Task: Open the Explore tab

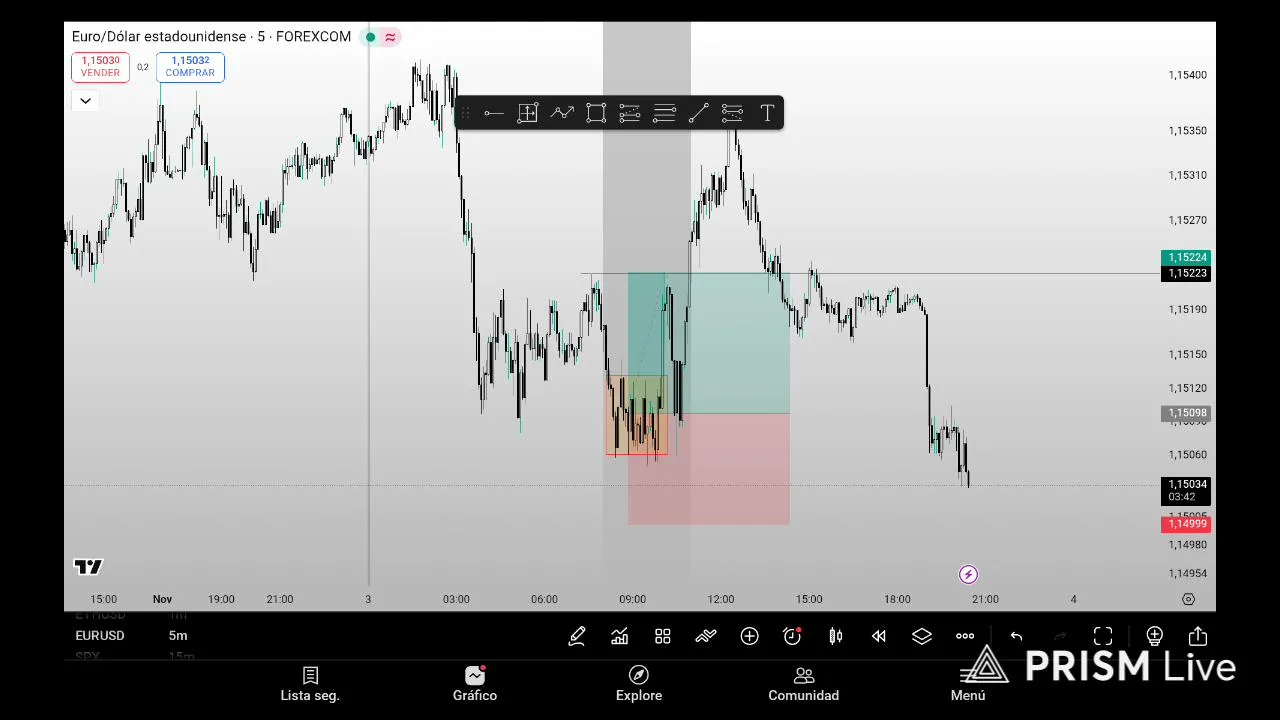Action: (639, 685)
